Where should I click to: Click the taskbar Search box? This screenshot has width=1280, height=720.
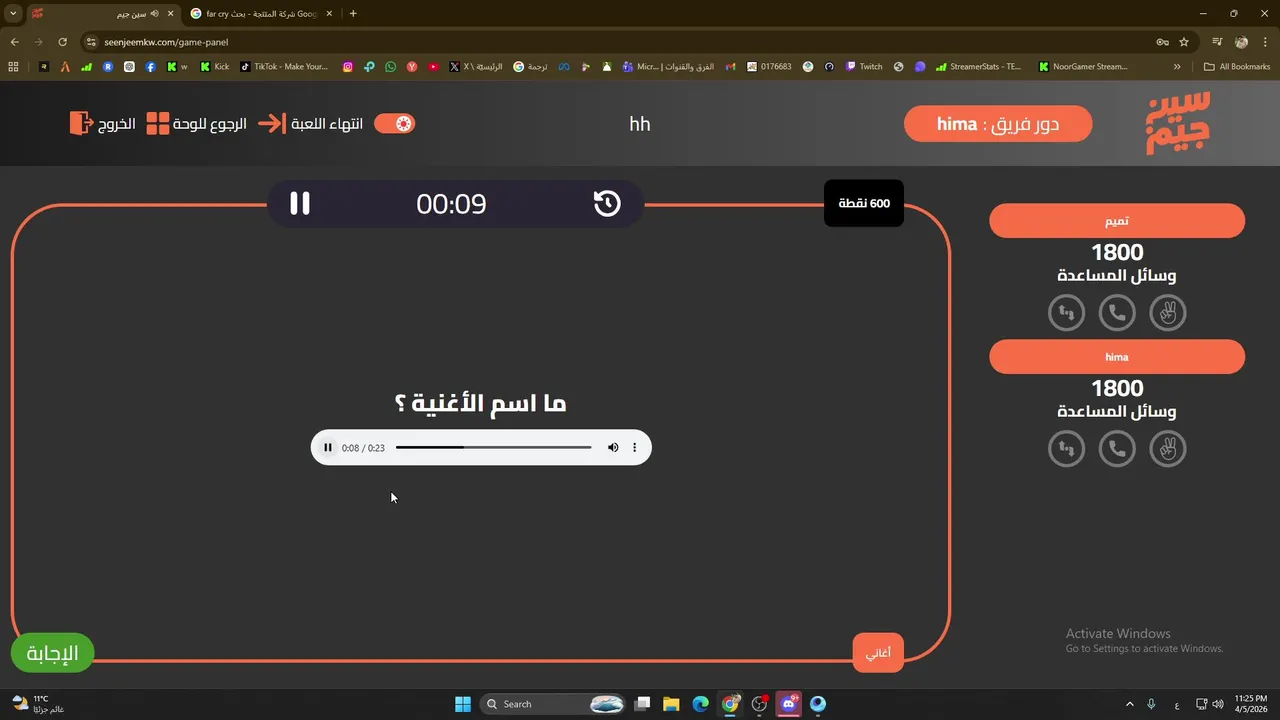(x=553, y=704)
